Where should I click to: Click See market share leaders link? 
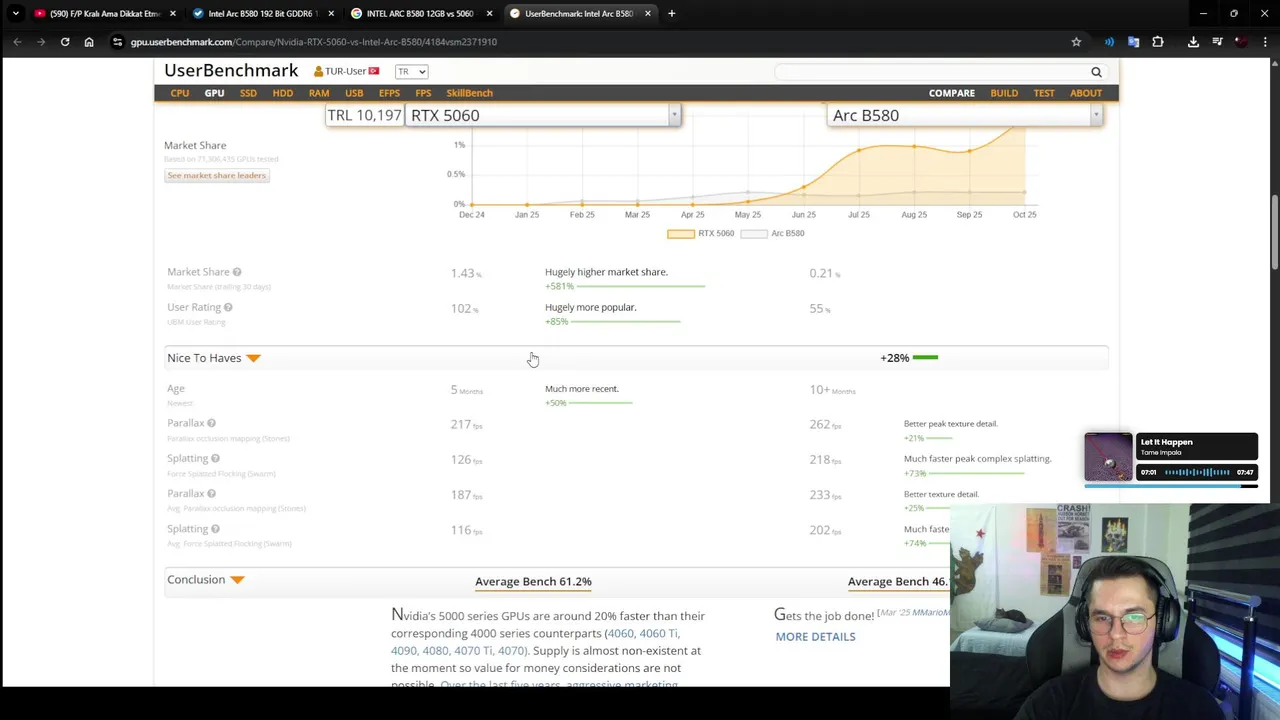(x=216, y=175)
